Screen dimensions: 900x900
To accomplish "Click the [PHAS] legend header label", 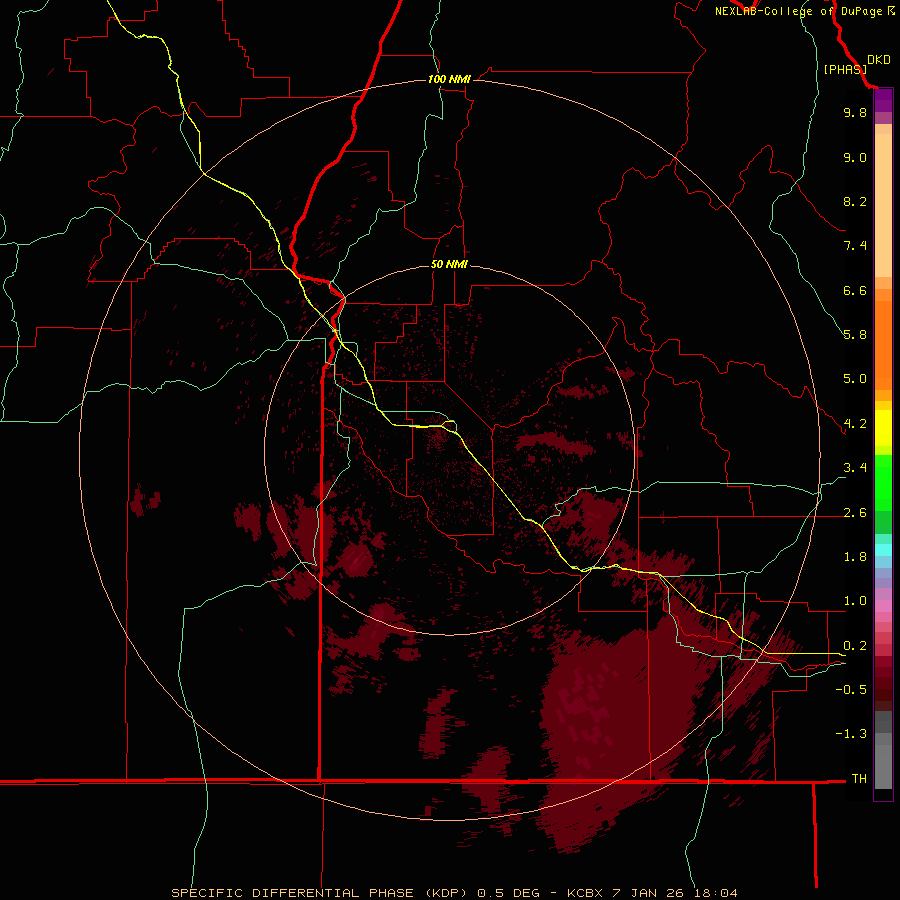I will [845, 69].
